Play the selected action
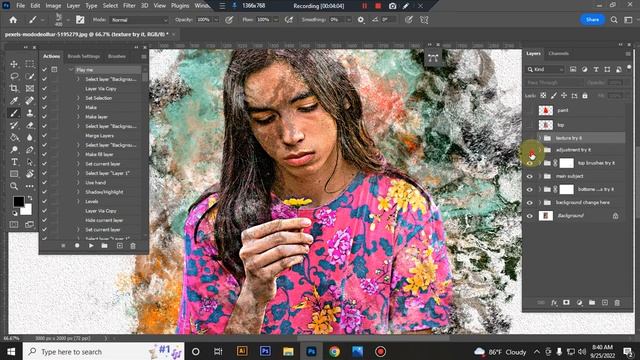 (91, 246)
